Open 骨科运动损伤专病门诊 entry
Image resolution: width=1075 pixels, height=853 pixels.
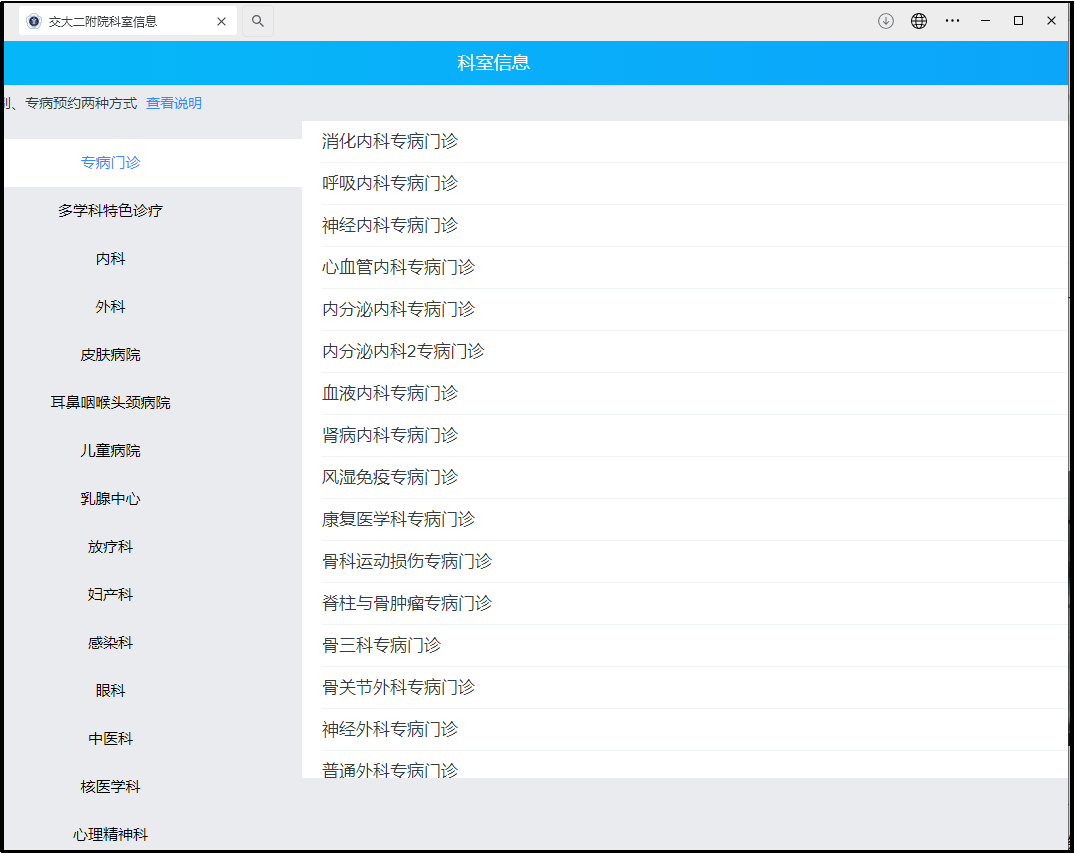(x=407, y=562)
